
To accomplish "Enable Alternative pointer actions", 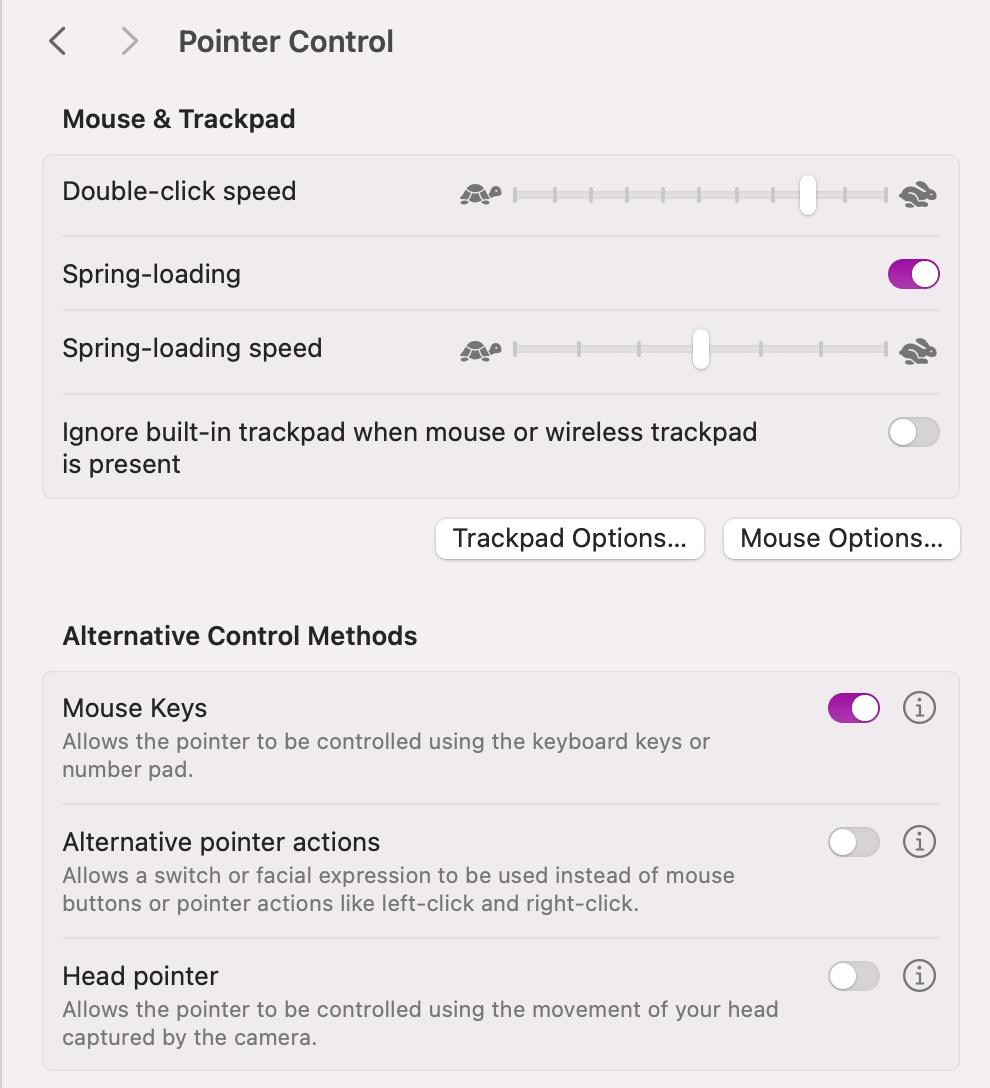I will (x=853, y=842).
